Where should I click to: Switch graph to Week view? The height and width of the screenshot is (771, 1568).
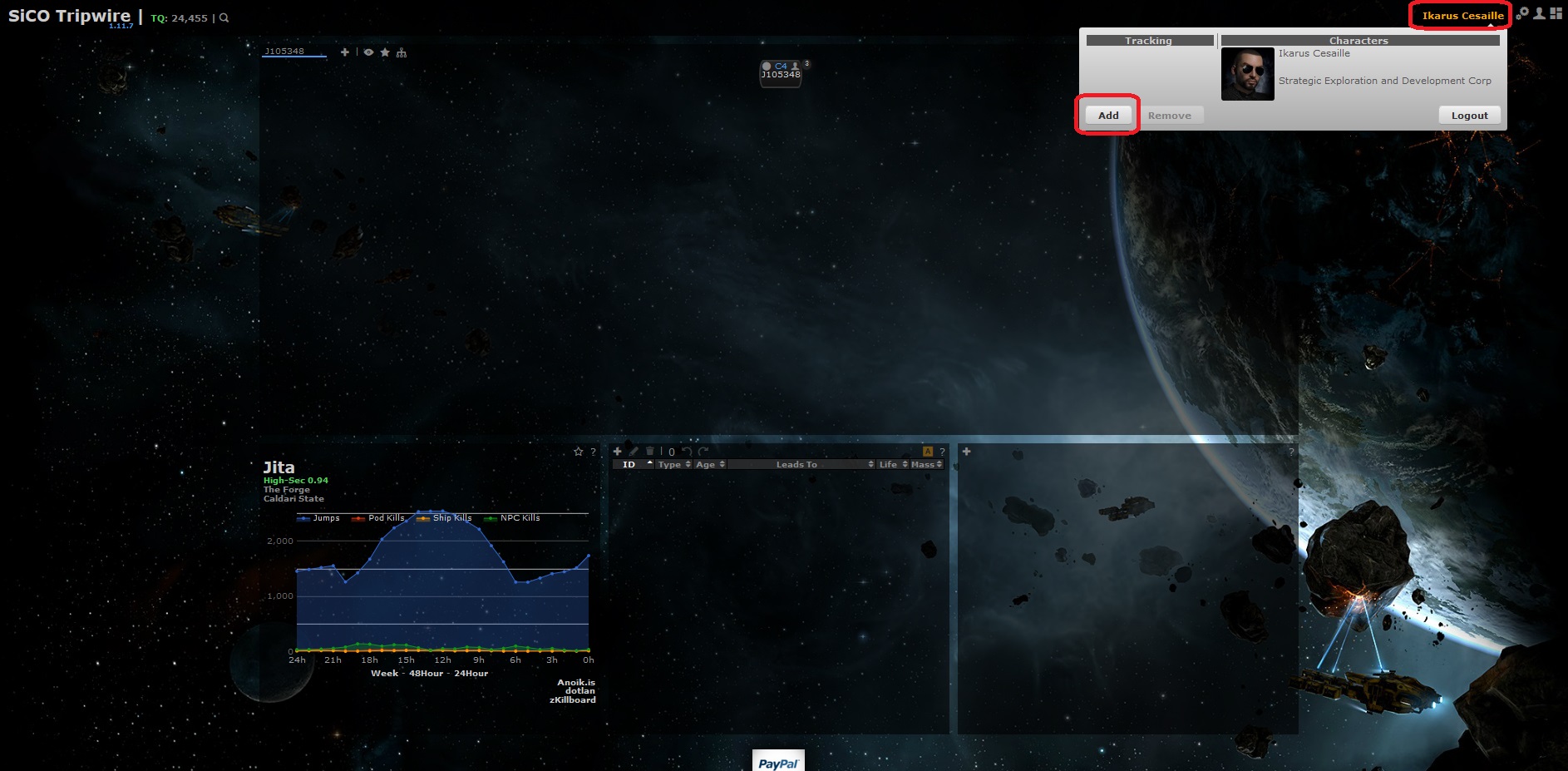[384, 673]
